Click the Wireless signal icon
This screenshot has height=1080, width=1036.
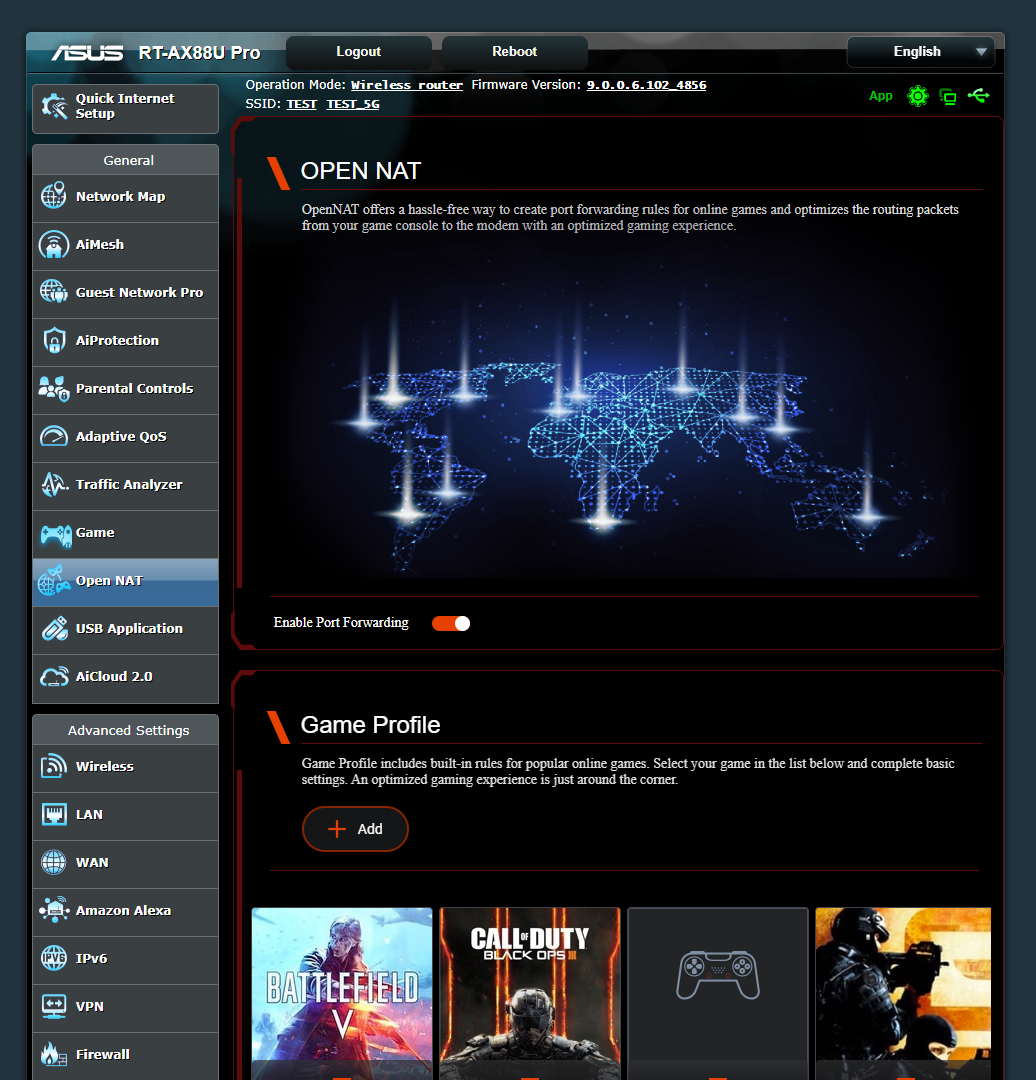click(54, 766)
